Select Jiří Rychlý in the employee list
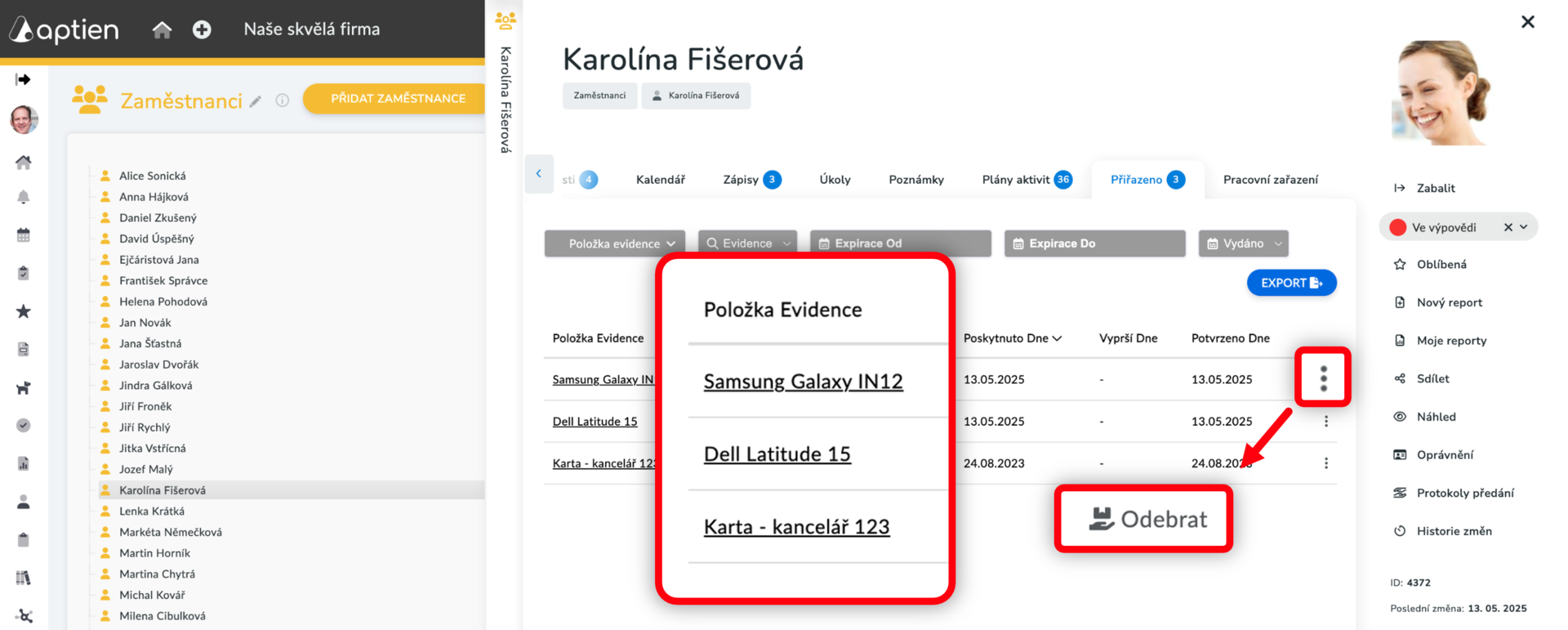This screenshot has height=630, width=1568. click(x=145, y=427)
